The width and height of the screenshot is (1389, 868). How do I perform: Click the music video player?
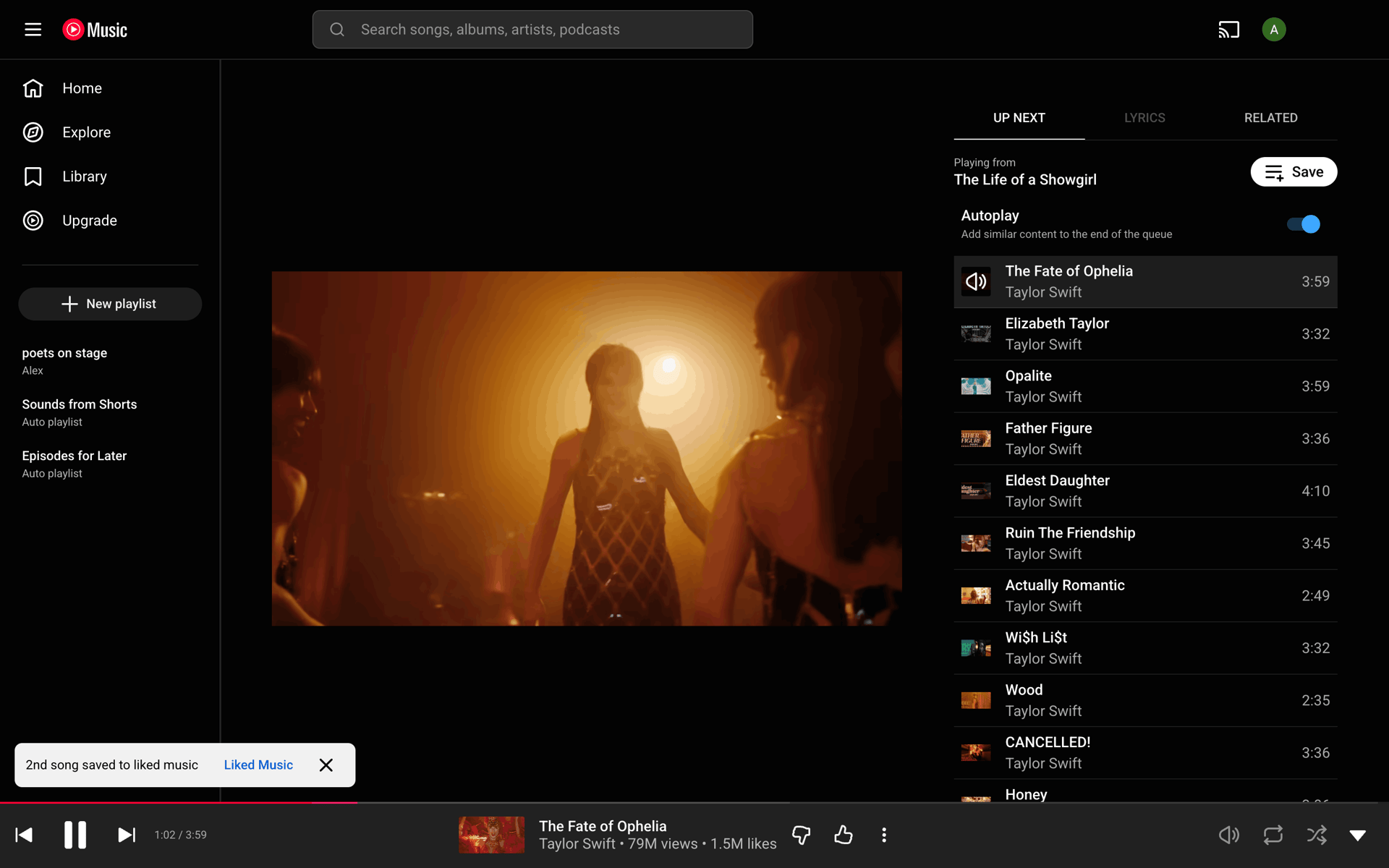click(587, 448)
